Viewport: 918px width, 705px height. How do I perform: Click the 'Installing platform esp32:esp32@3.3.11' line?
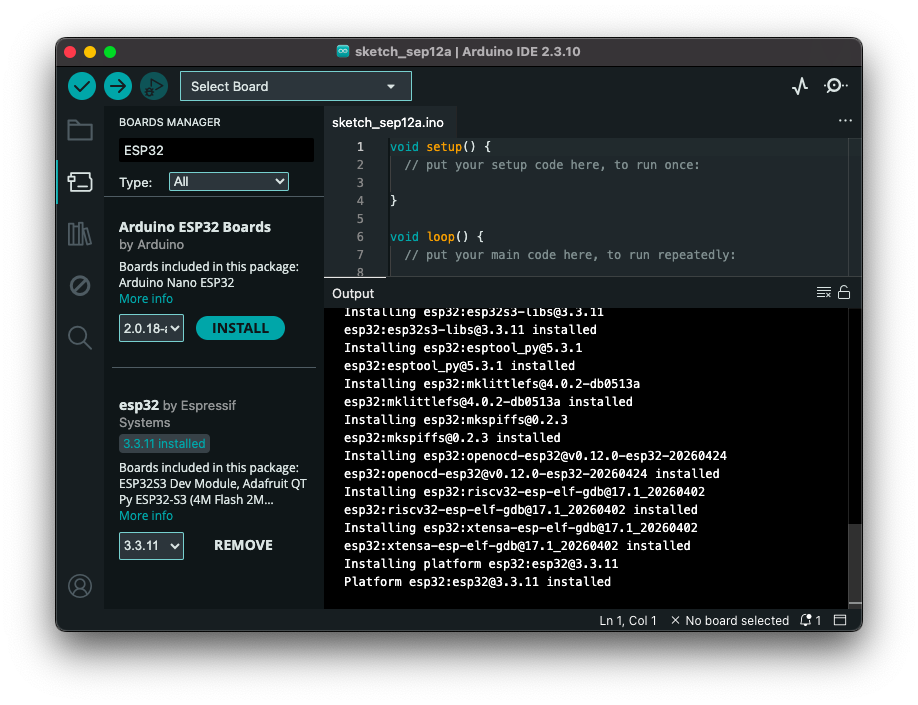click(x=481, y=563)
